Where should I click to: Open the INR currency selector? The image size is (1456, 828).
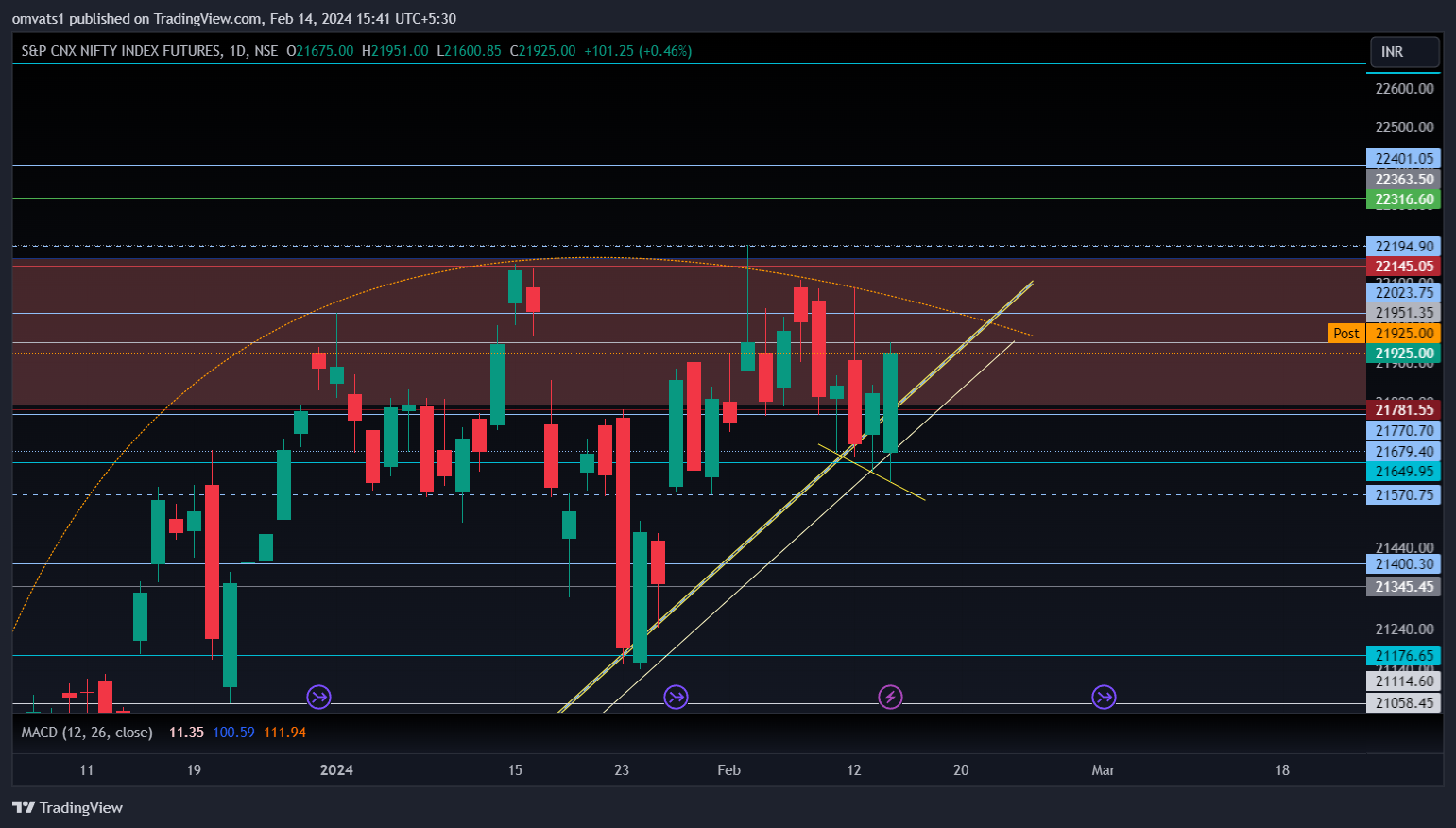1405,52
